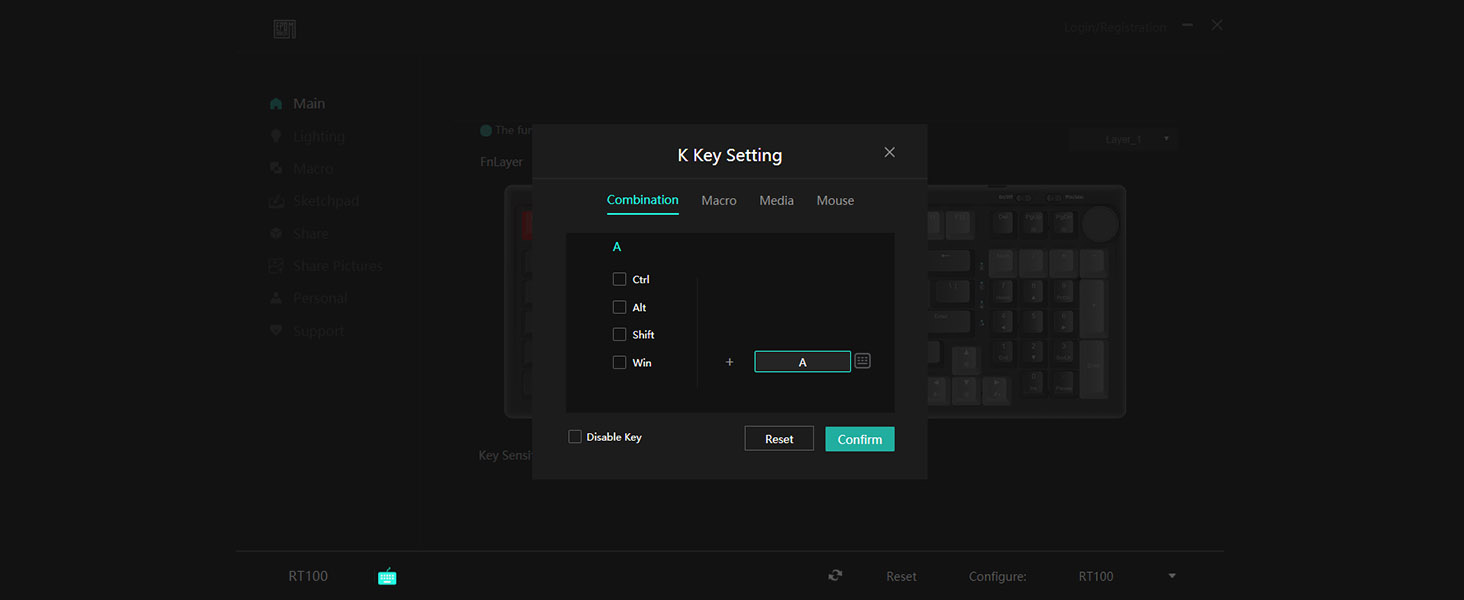Viewport: 1464px width, 600px height.
Task: Click the Lighting bulb icon in sidebar
Action: tap(277, 136)
